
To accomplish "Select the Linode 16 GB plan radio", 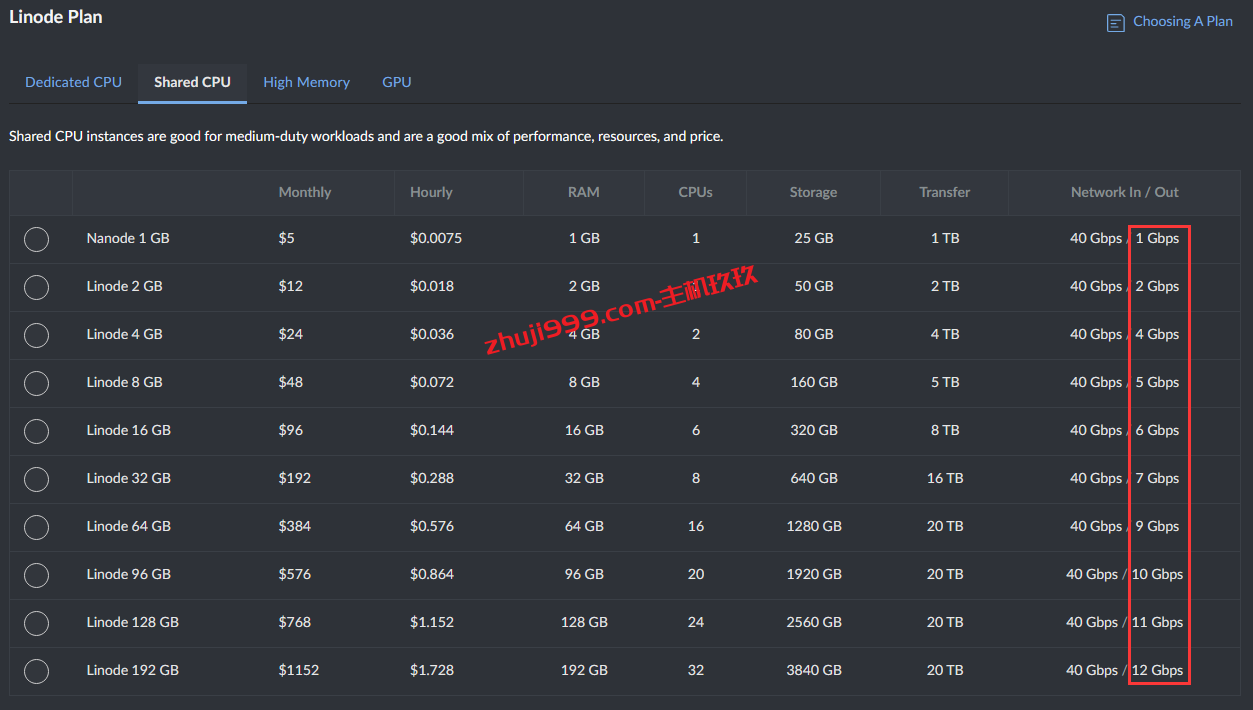I will [36, 431].
